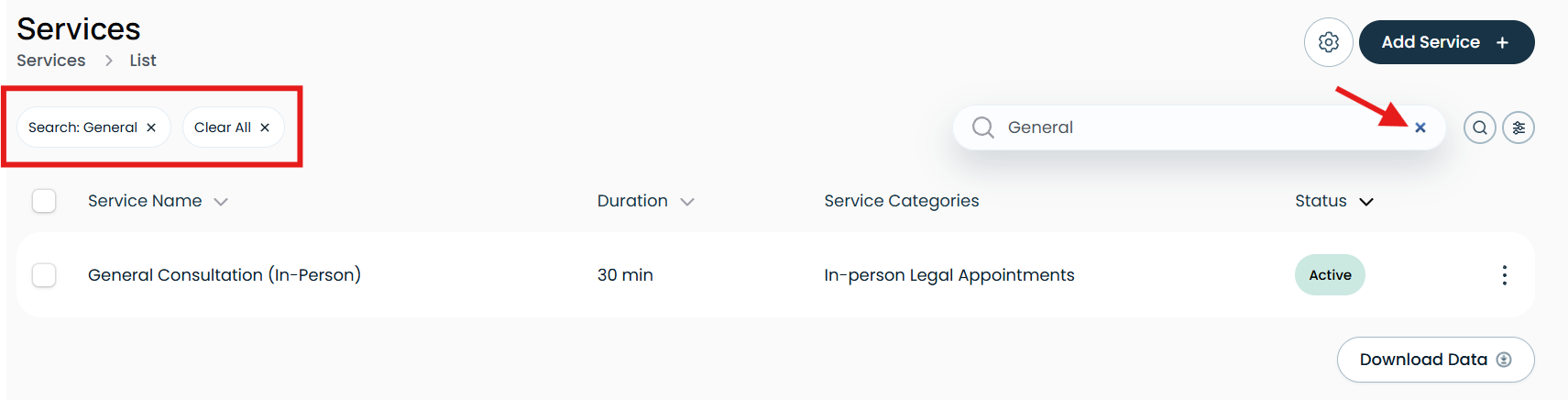Click the round search icon button

pyautogui.click(x=1479, y=128)
